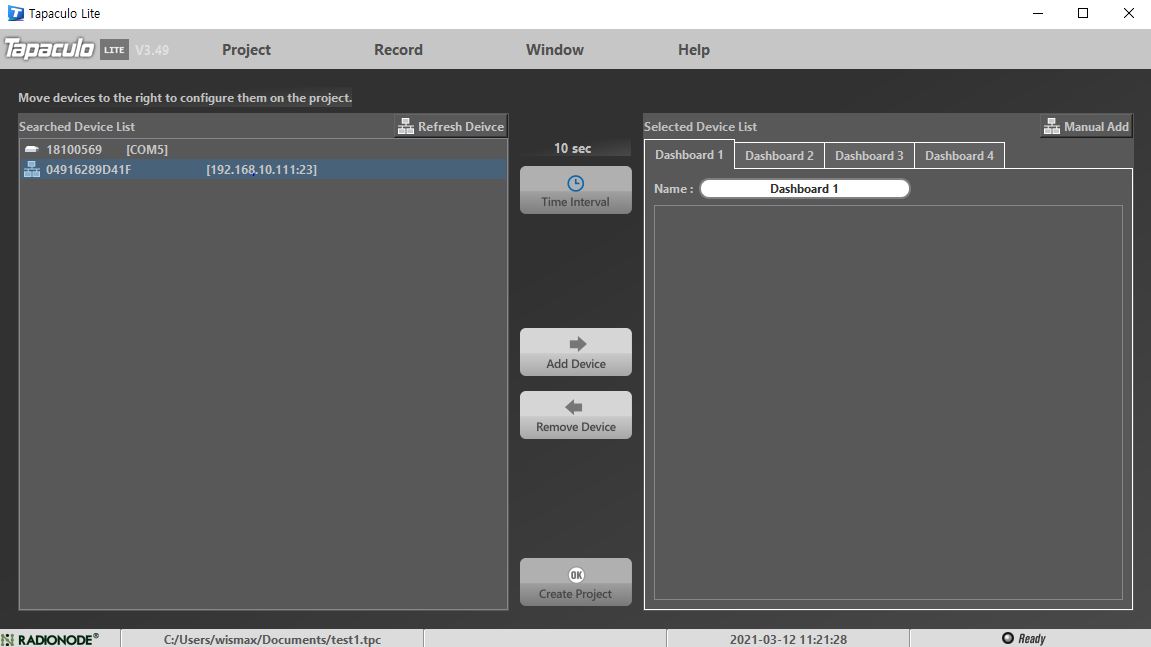Switch to the Dashboard 1 tab
Screen dimensions: 1151x647
689,155
